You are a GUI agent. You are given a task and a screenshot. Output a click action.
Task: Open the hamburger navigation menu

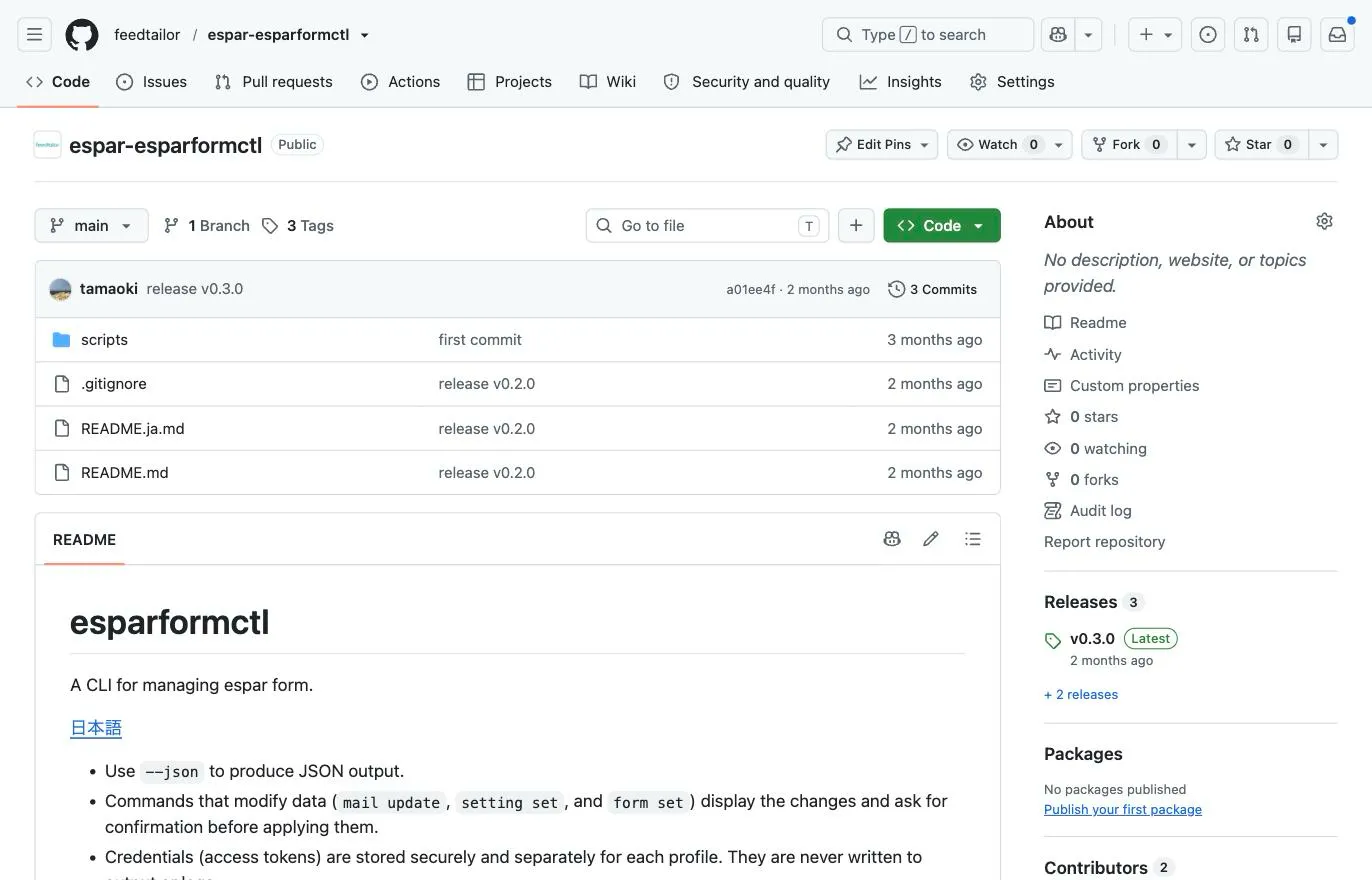pos(34,35)
